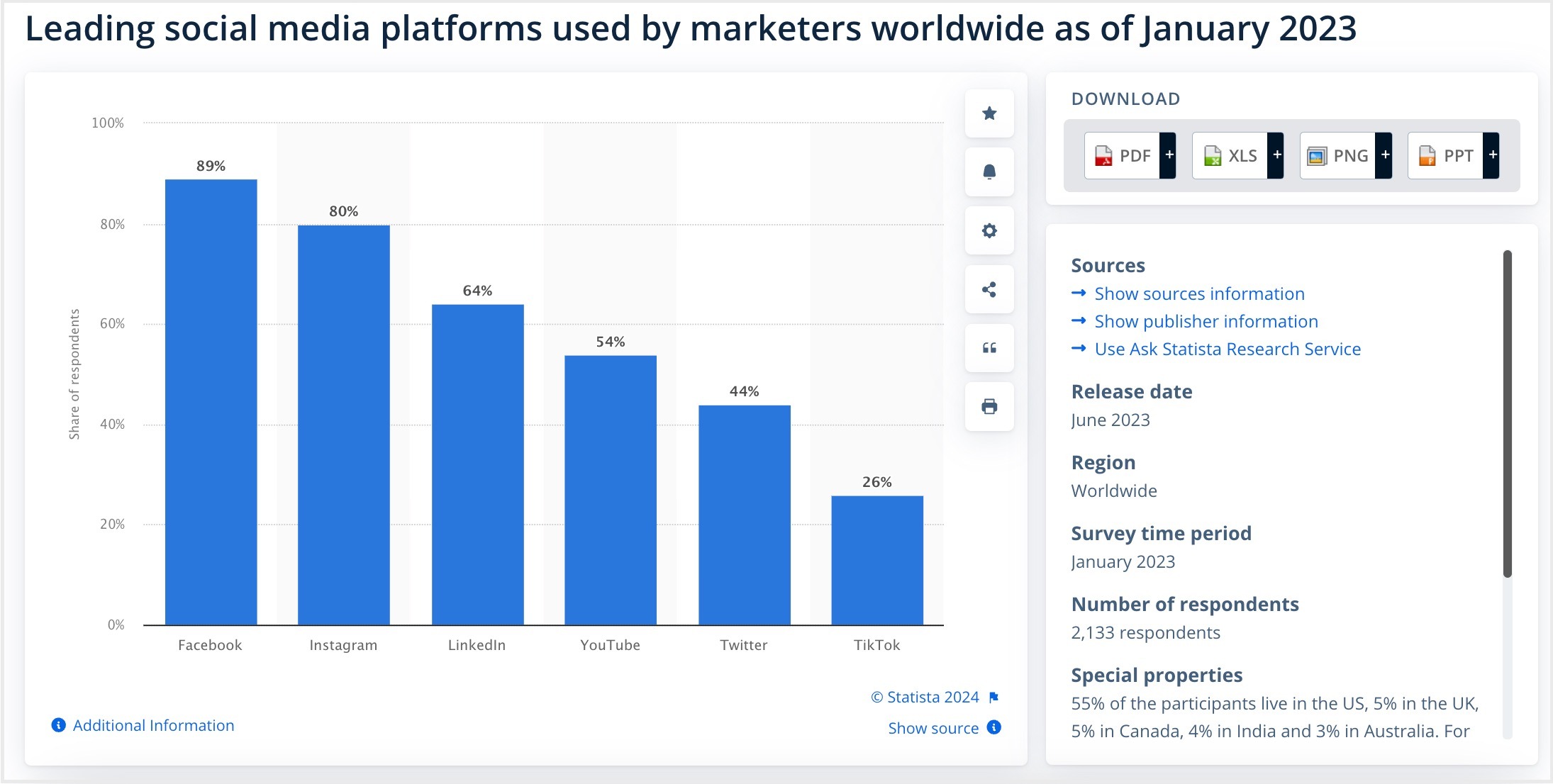Click the YouTube 54% bar
This screenshot has height=784, width=1553.
click(611, 491)
